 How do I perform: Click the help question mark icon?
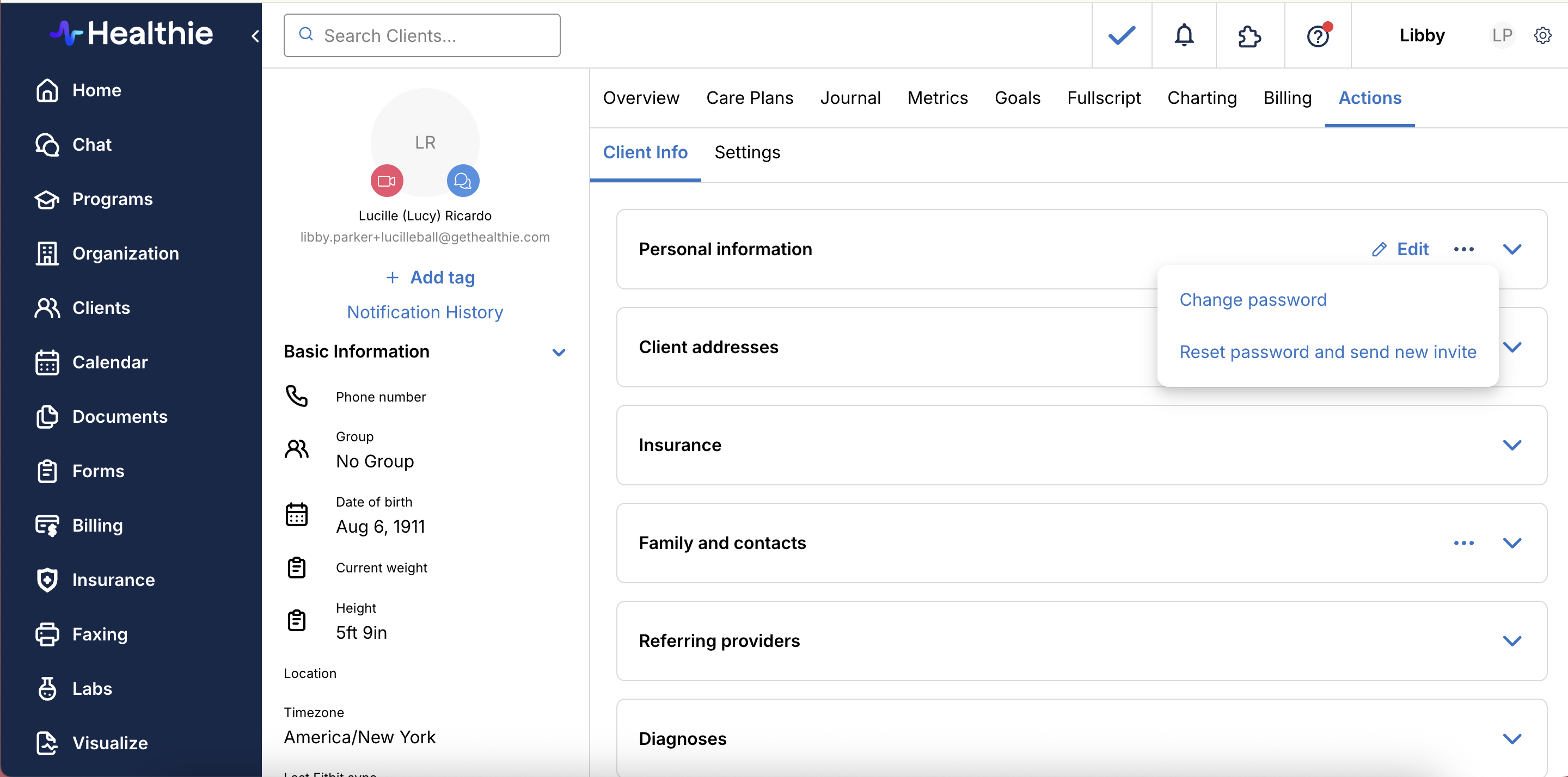[1317, 36]
